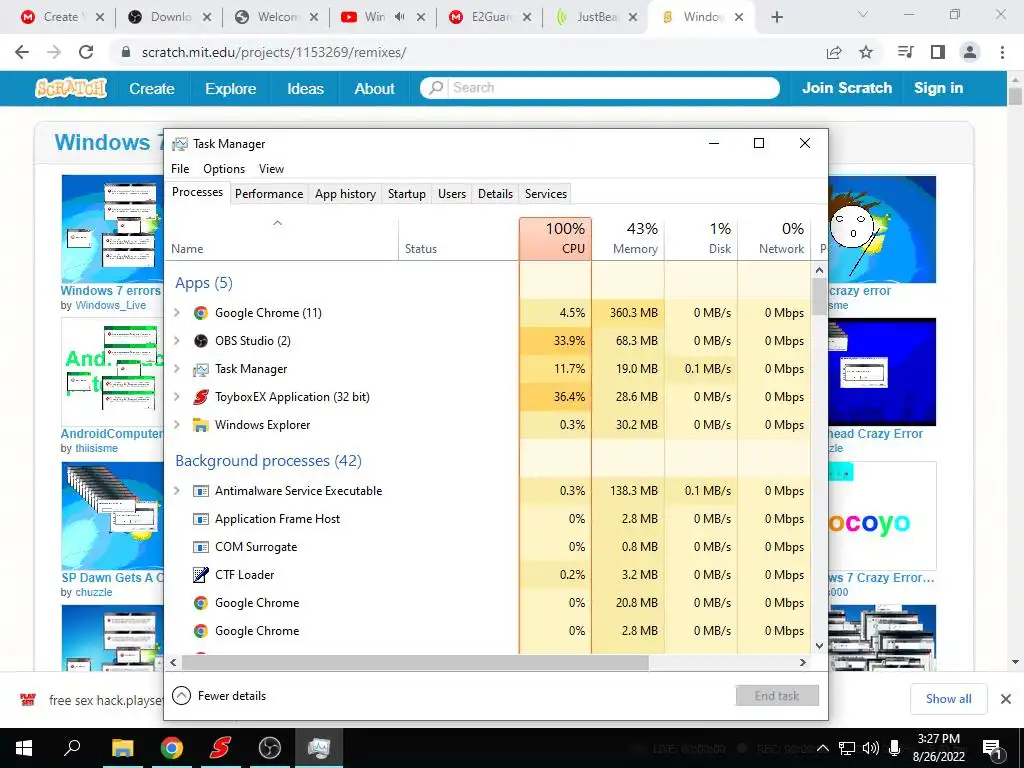
Task: Switch to the Users tab
Action: [x=452, y=194]
